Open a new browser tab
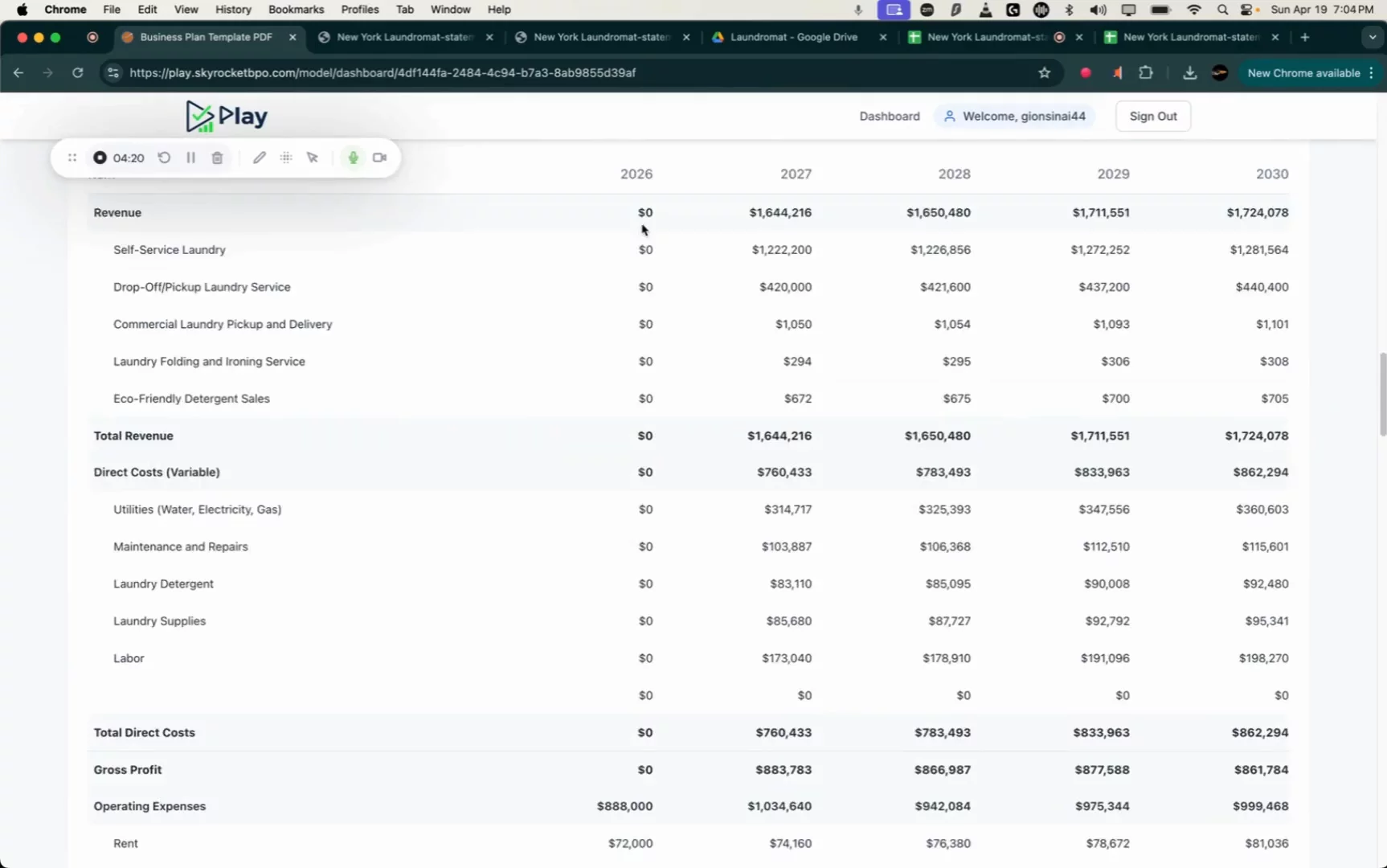Screen dimensions: 1387x868 pyautogui.click(x=1305, y=37)
